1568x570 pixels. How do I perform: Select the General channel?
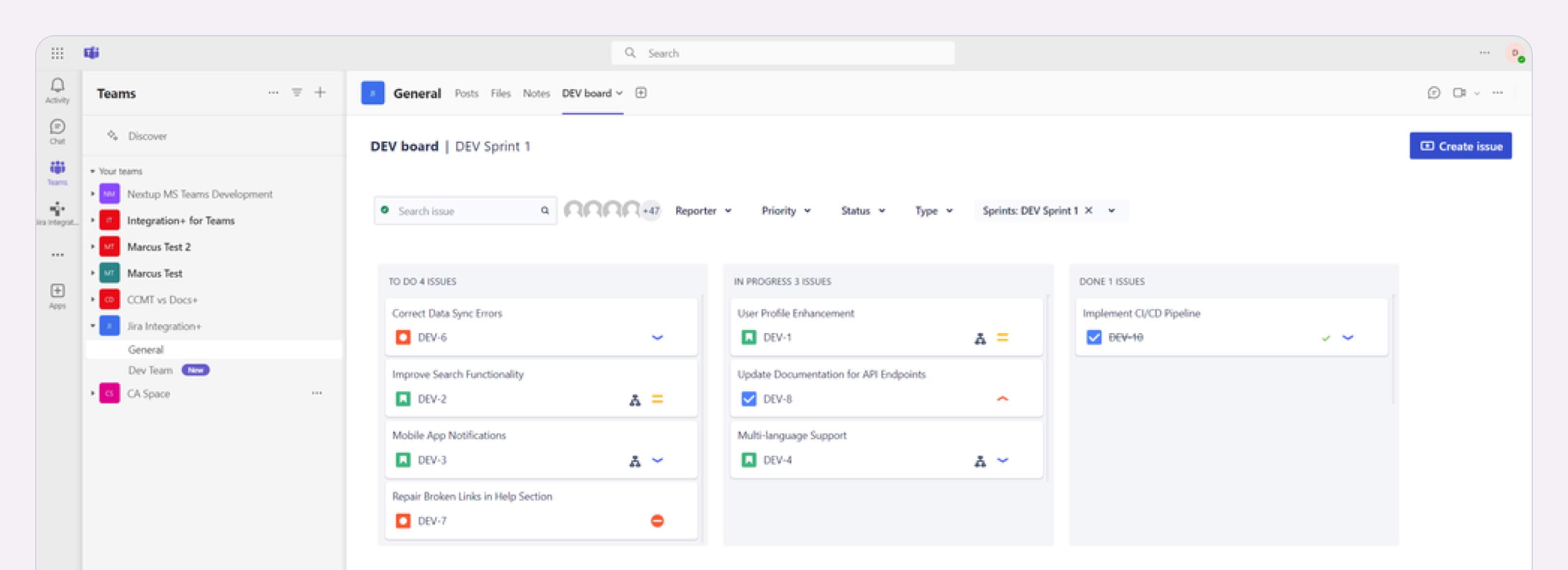click(x=214, y=349)
